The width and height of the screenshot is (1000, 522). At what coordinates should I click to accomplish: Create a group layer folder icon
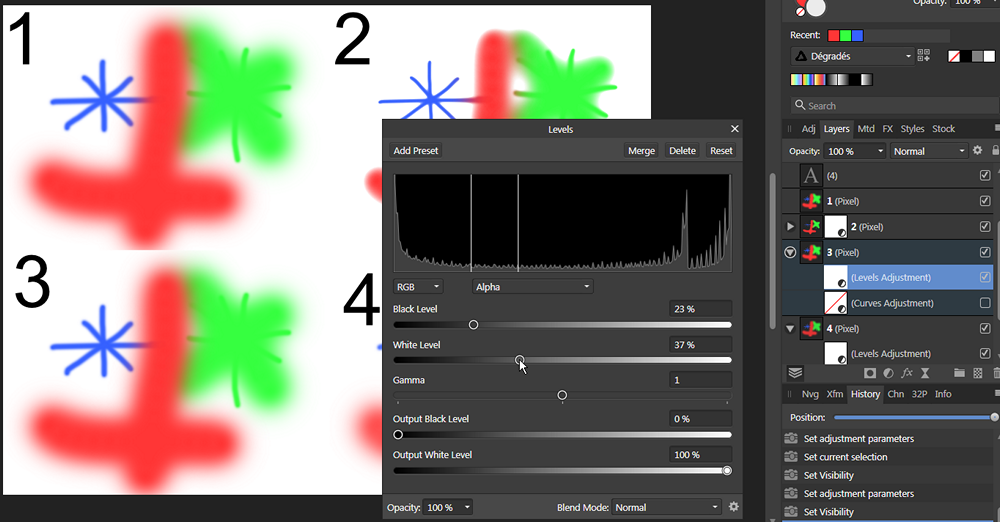tap(959, 373)
